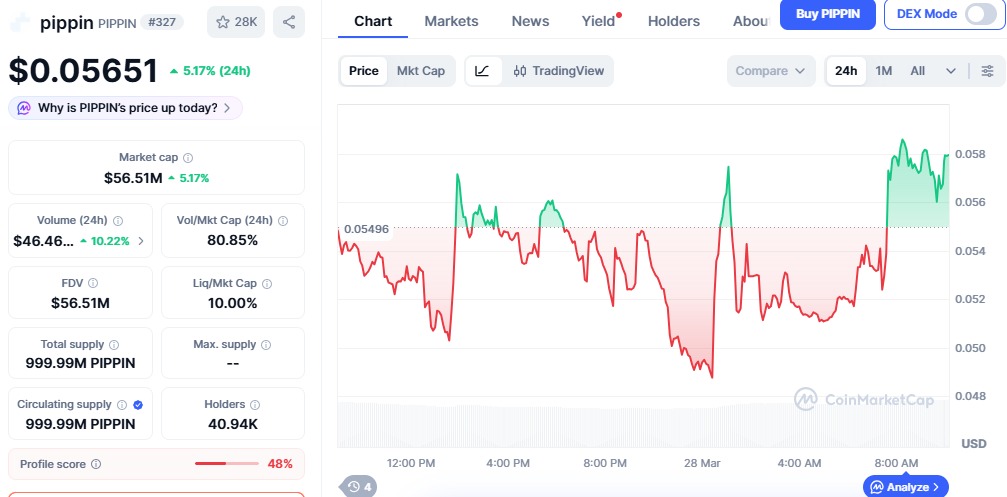The height and width of the screenshot is (497, 1007).
Task: Choose the 1M time range
Action: tap(884, 71)
